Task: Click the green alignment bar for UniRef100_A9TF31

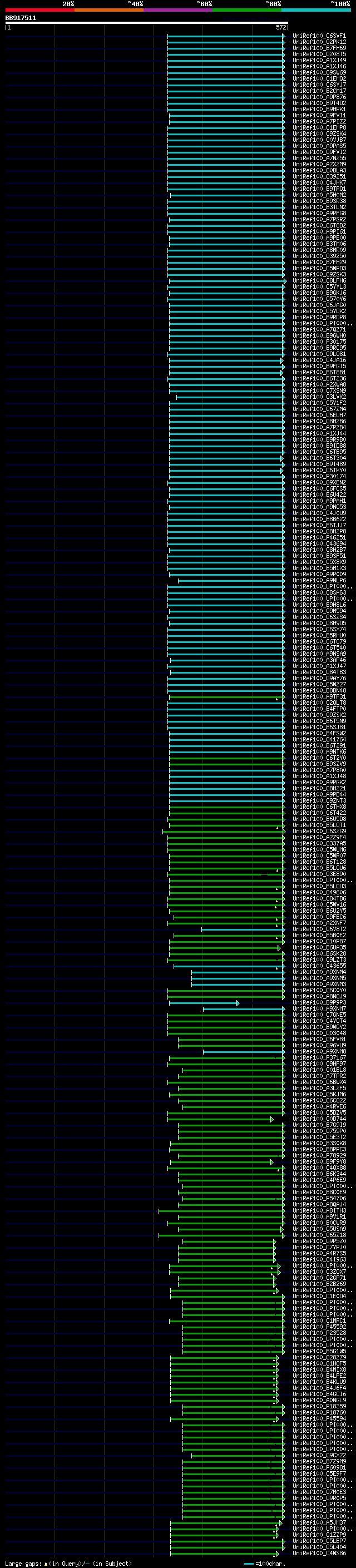Action: (226, 697)
